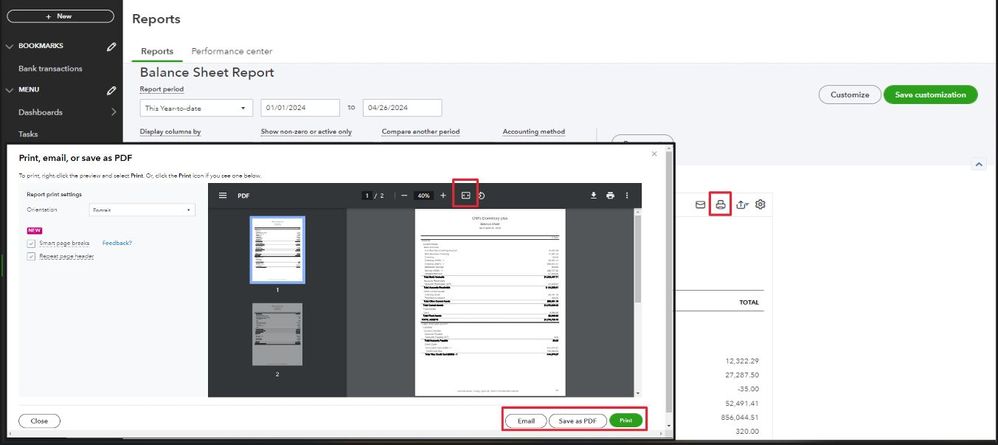Screen dimensions: 998x445
Task: Click the green Print button
Action: (x=626, y=421)
